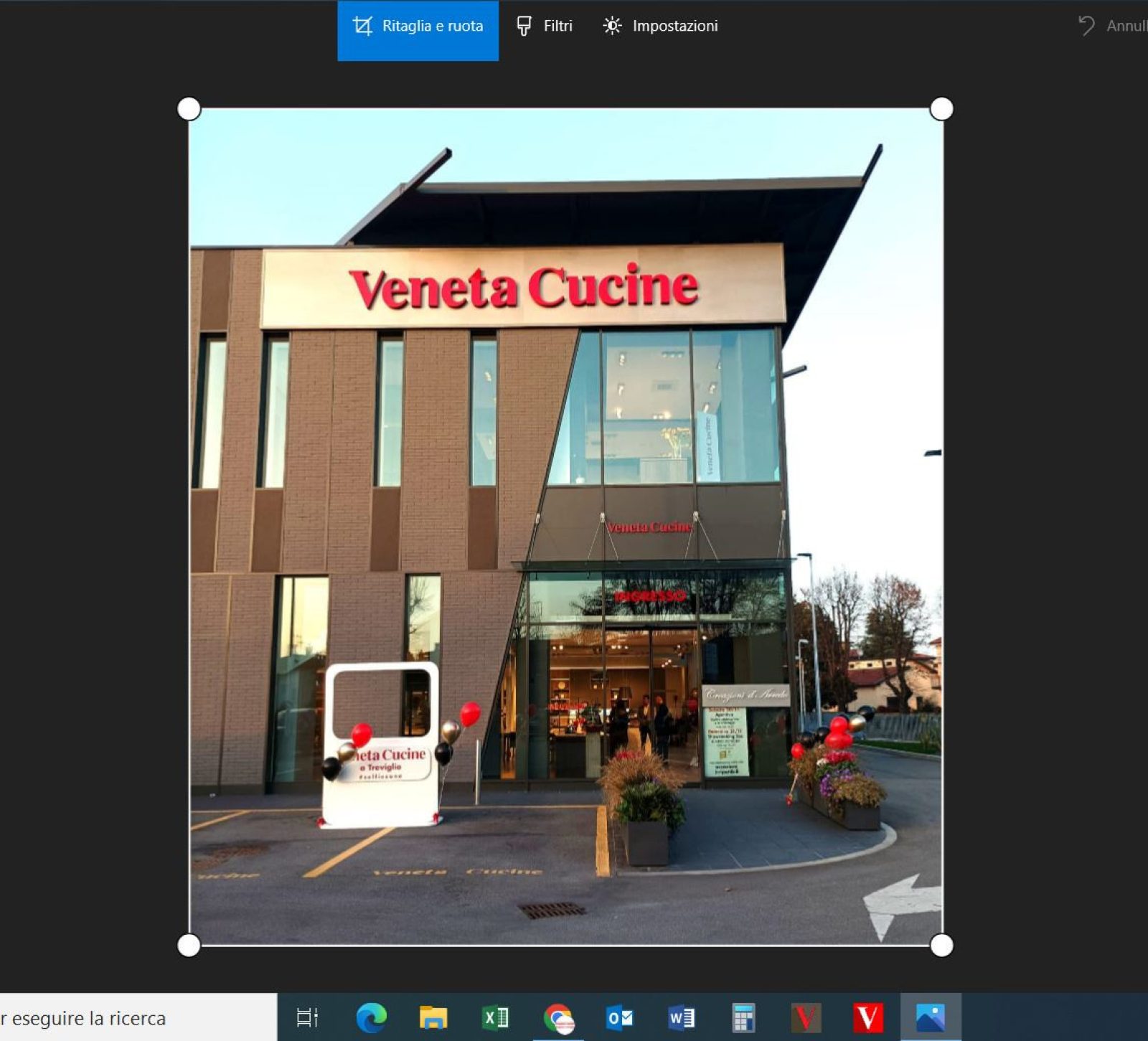Open Excel from the taskbar

coord(495,1018)
